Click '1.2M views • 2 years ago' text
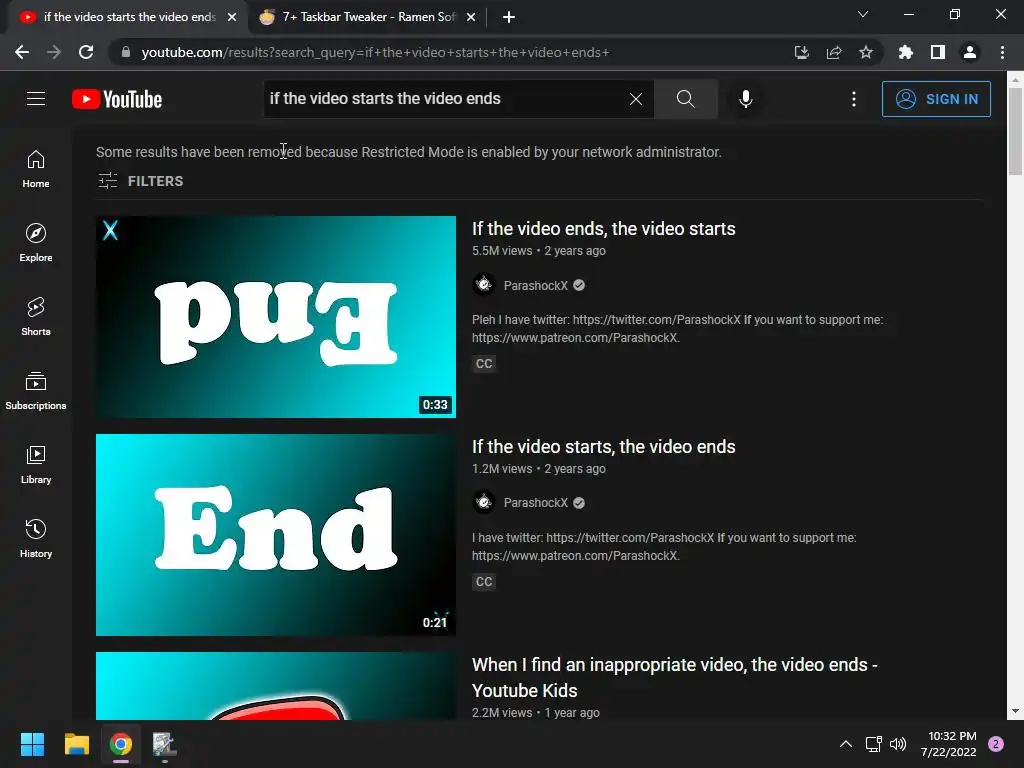This screenshot has height=768, width=1024. pyautogui.click(x=539, y=469)
